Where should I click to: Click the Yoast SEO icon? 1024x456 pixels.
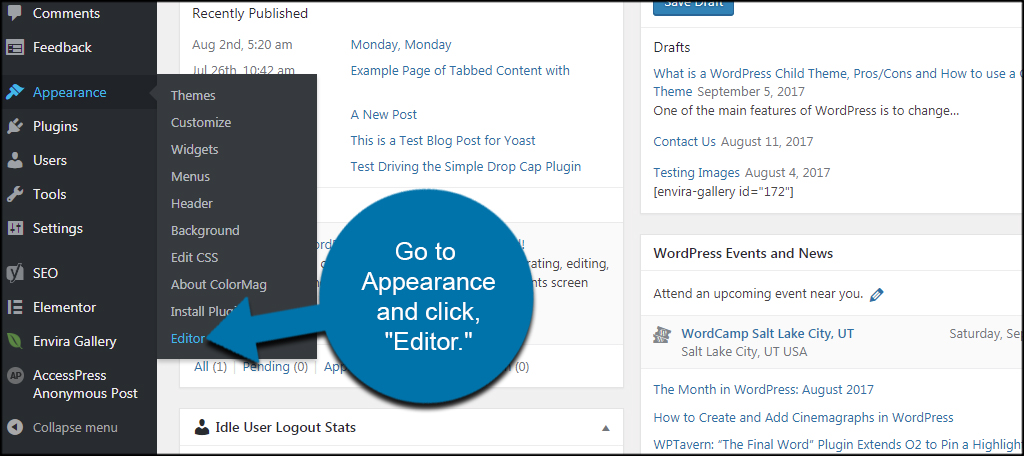14,272
